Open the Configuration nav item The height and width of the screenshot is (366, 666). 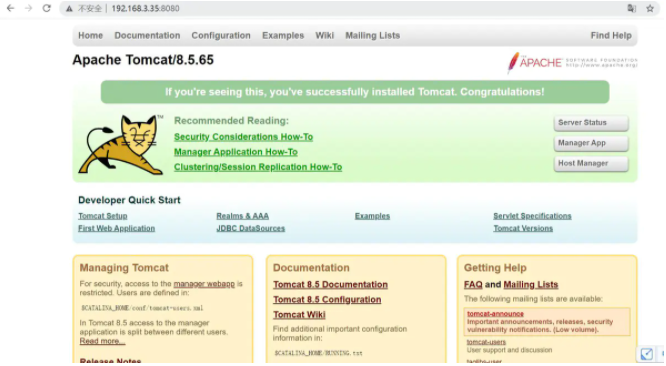pyautogui.click(x=221, y=36)
